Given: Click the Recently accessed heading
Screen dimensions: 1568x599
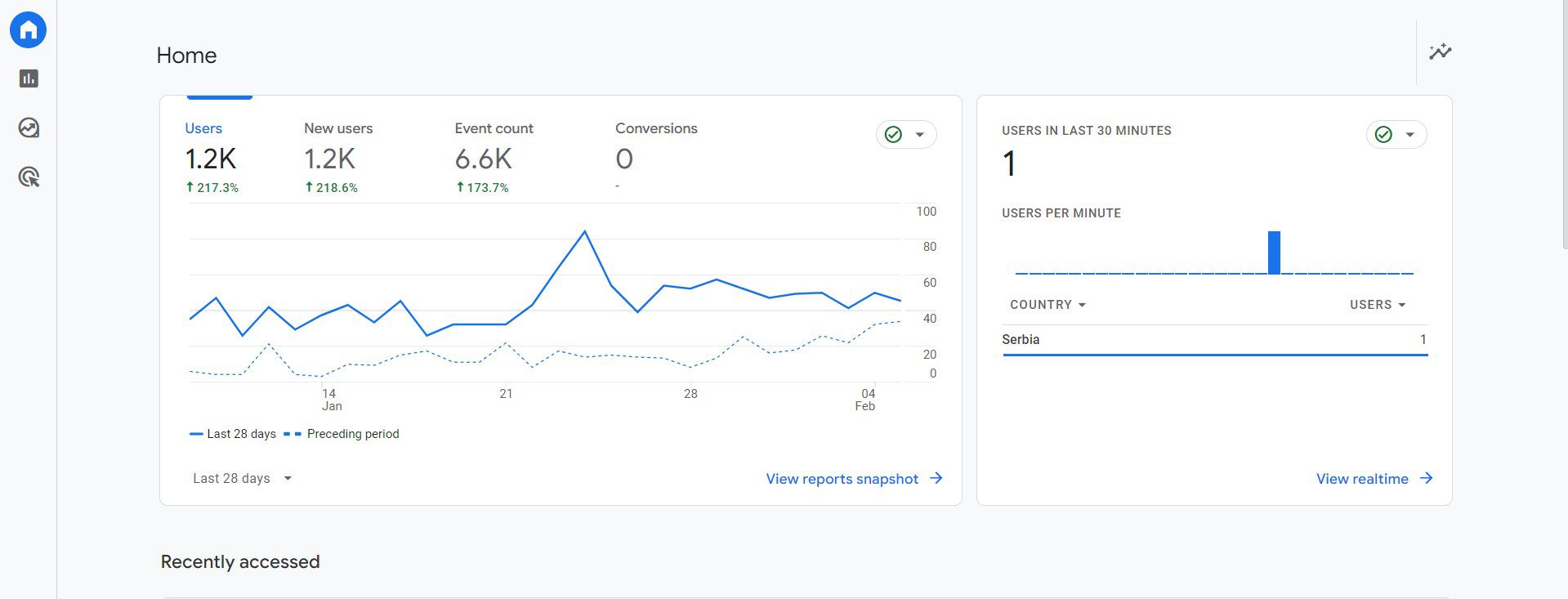Looking at the screenshot, I should point(240,561).
